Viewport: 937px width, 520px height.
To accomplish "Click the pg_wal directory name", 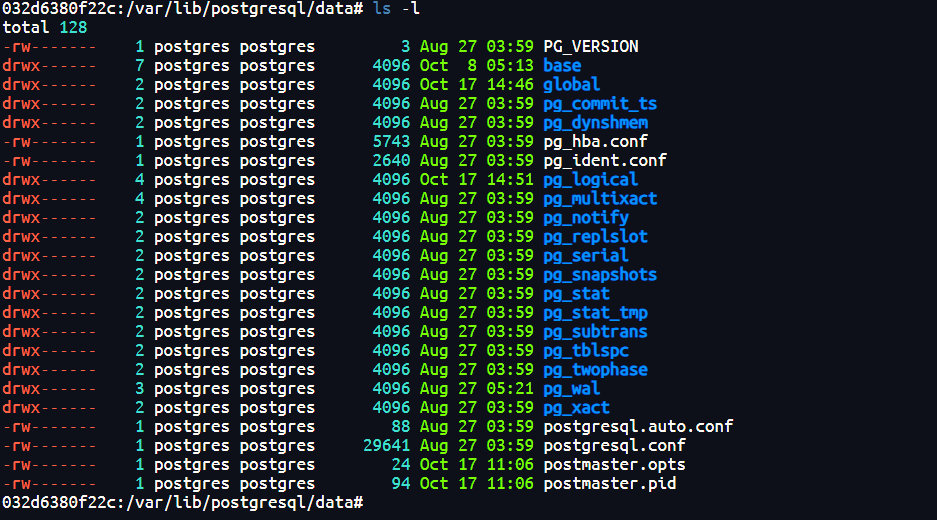I will pyautogui.click(x=571, y=389).
